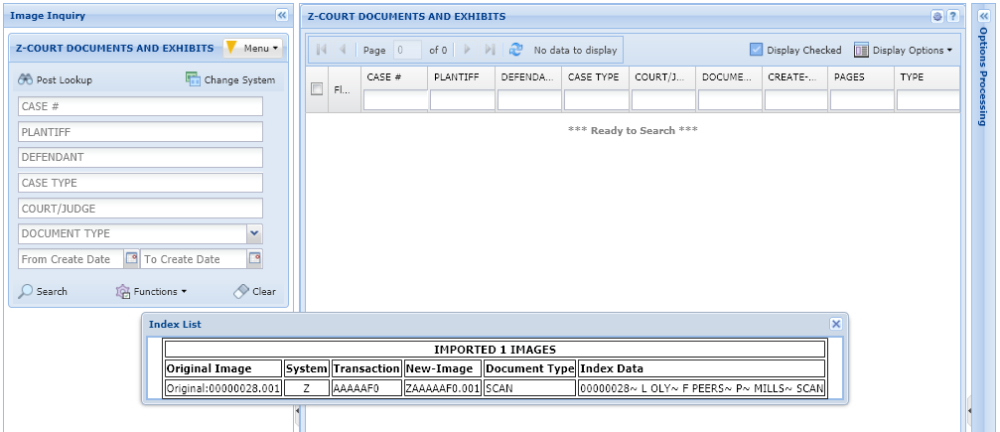Click filter box under PAGES column
This screenshot has width=1000, height=432.
click(862, 100)
